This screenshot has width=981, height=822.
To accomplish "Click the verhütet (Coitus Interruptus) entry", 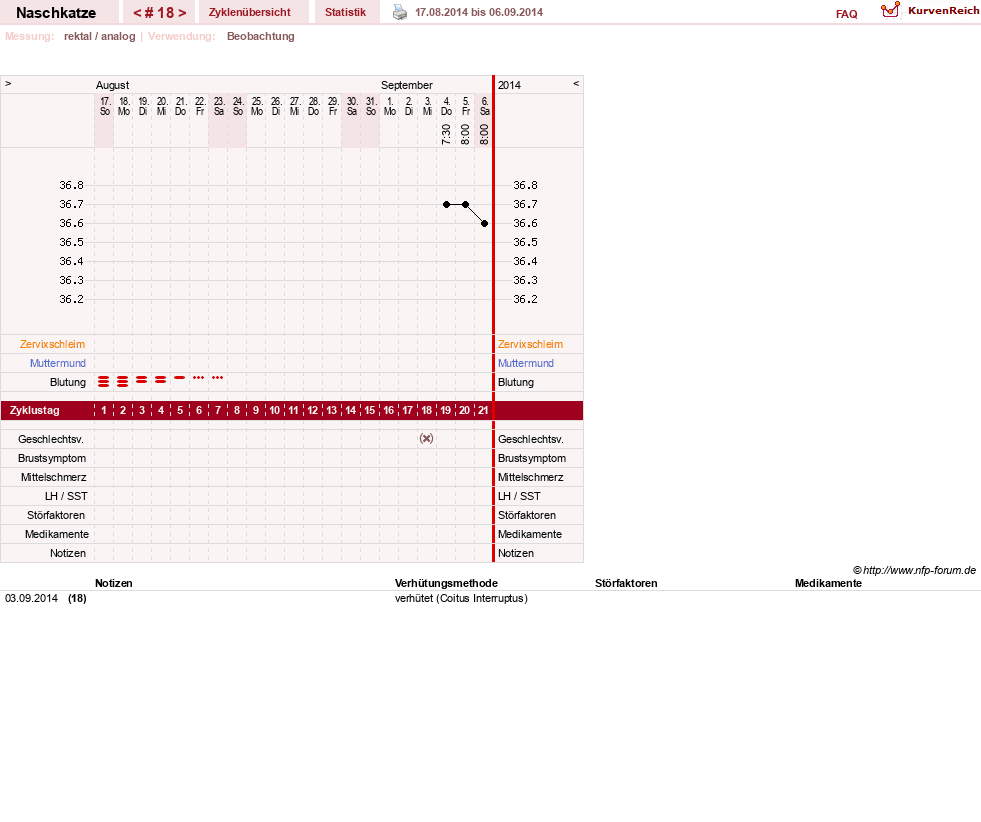I will 461,599.
